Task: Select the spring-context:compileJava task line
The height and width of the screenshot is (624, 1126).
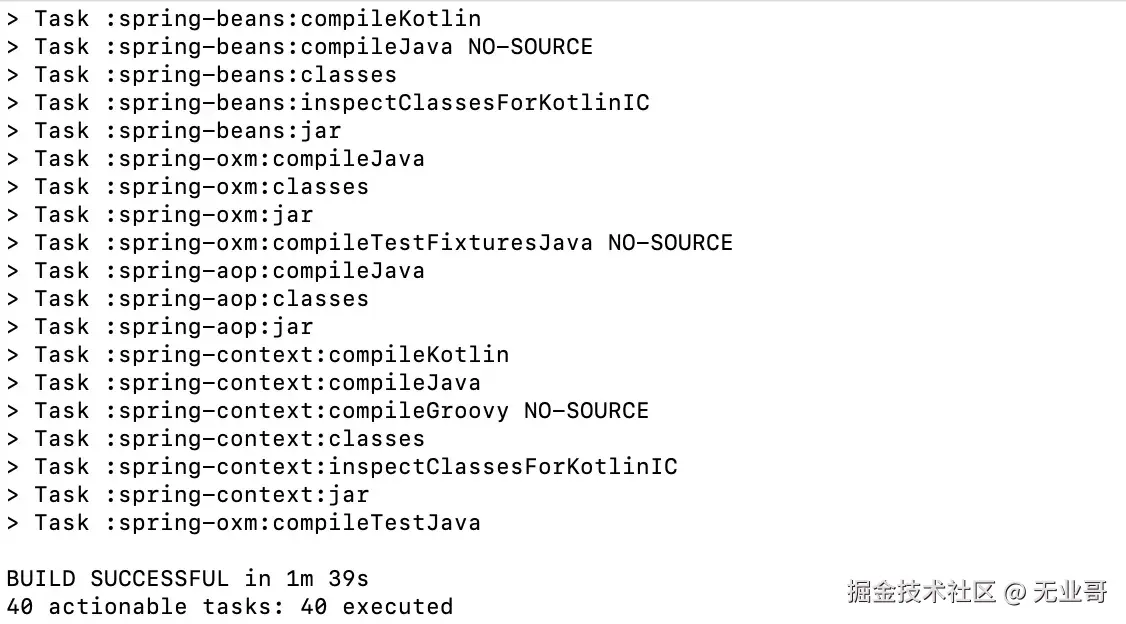Action: pyautogui.click(x=243, y=383)
